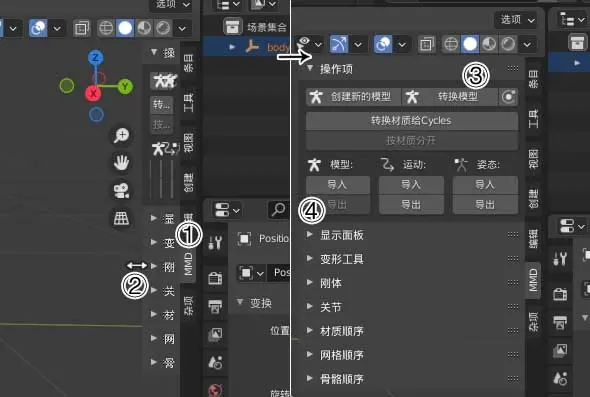Switch to the MMD sidebar tab in the right screenshot
Screen dimensions: 590x397
pyautogui.click(x=533, y=280)
